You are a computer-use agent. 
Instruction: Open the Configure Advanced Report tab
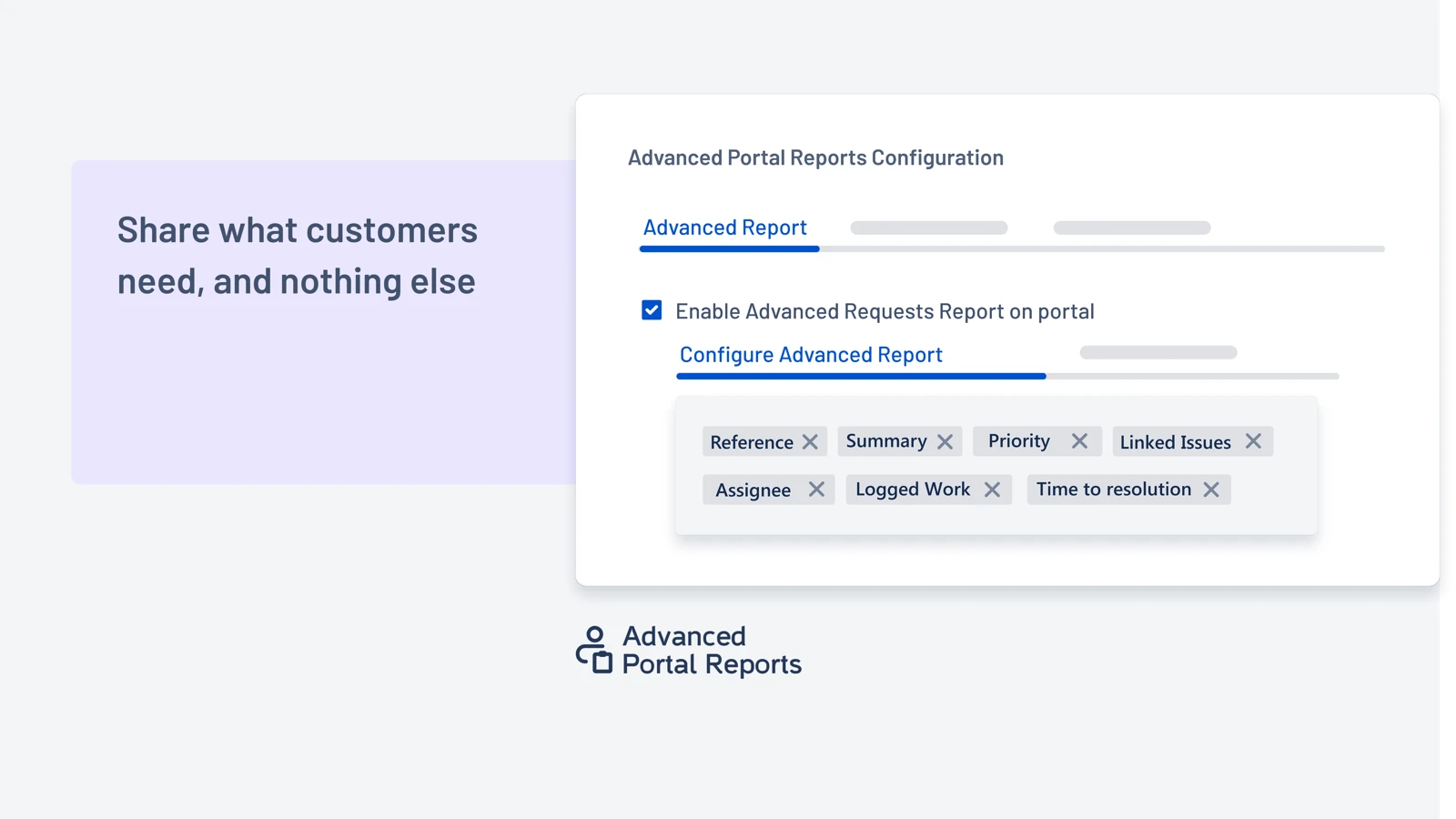coord(811,355)
